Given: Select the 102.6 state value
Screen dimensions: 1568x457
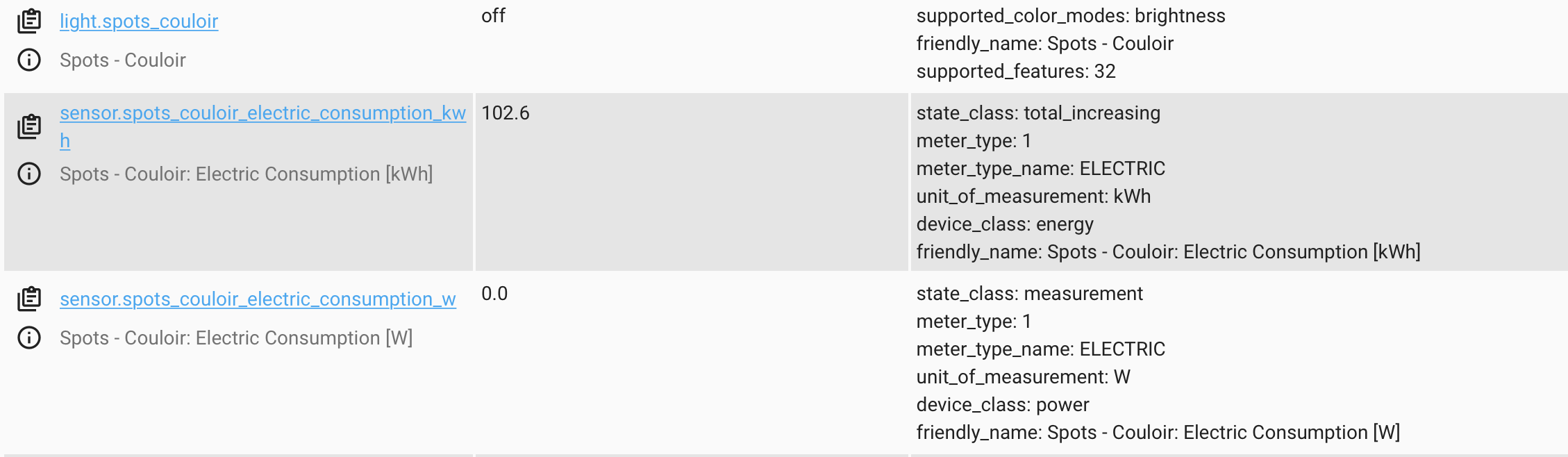Looking at the screenshot, I should point(506,113).
